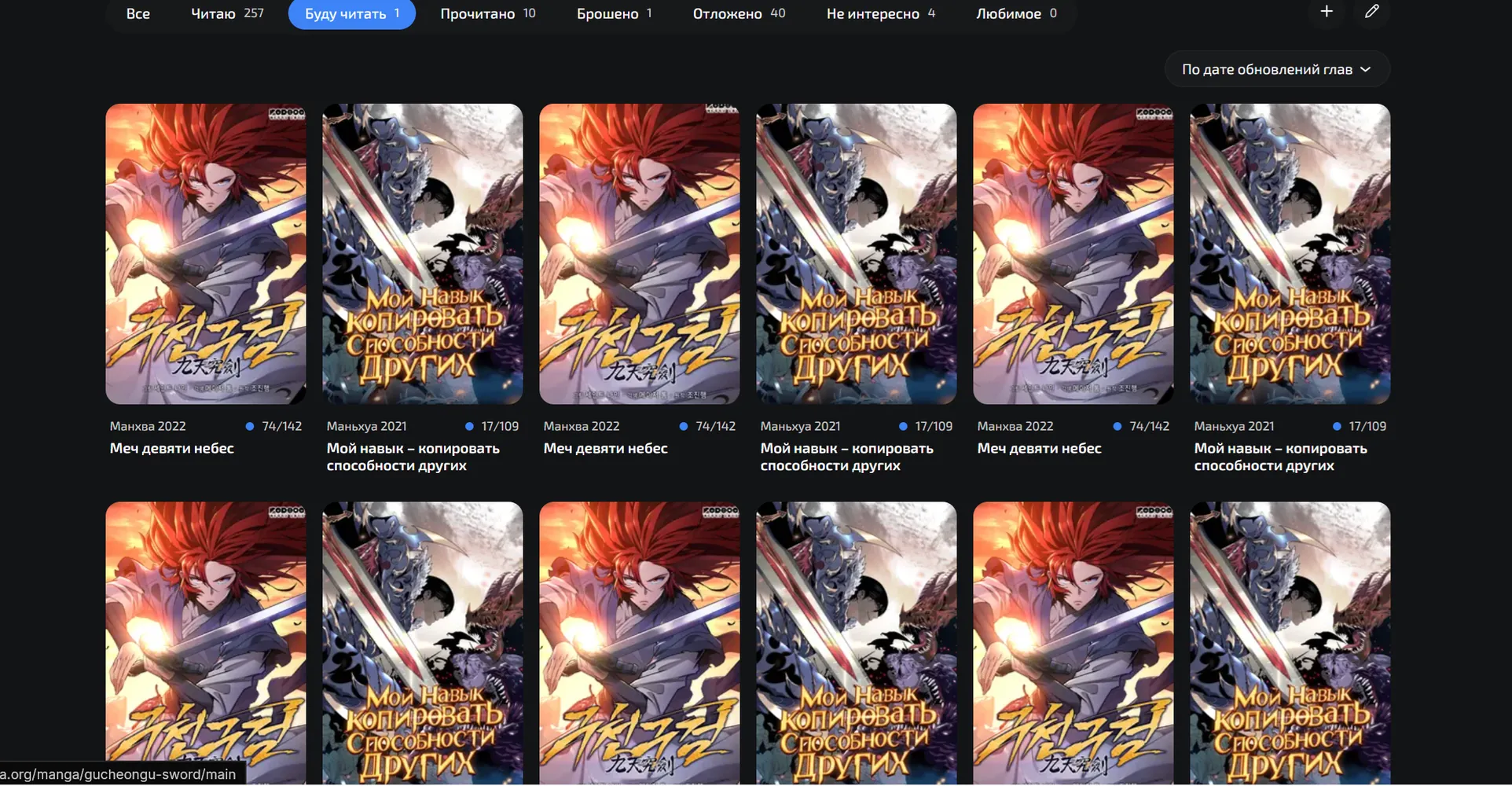Expand the sort chevron next to По дате обновлений глав

point(1366,69)
